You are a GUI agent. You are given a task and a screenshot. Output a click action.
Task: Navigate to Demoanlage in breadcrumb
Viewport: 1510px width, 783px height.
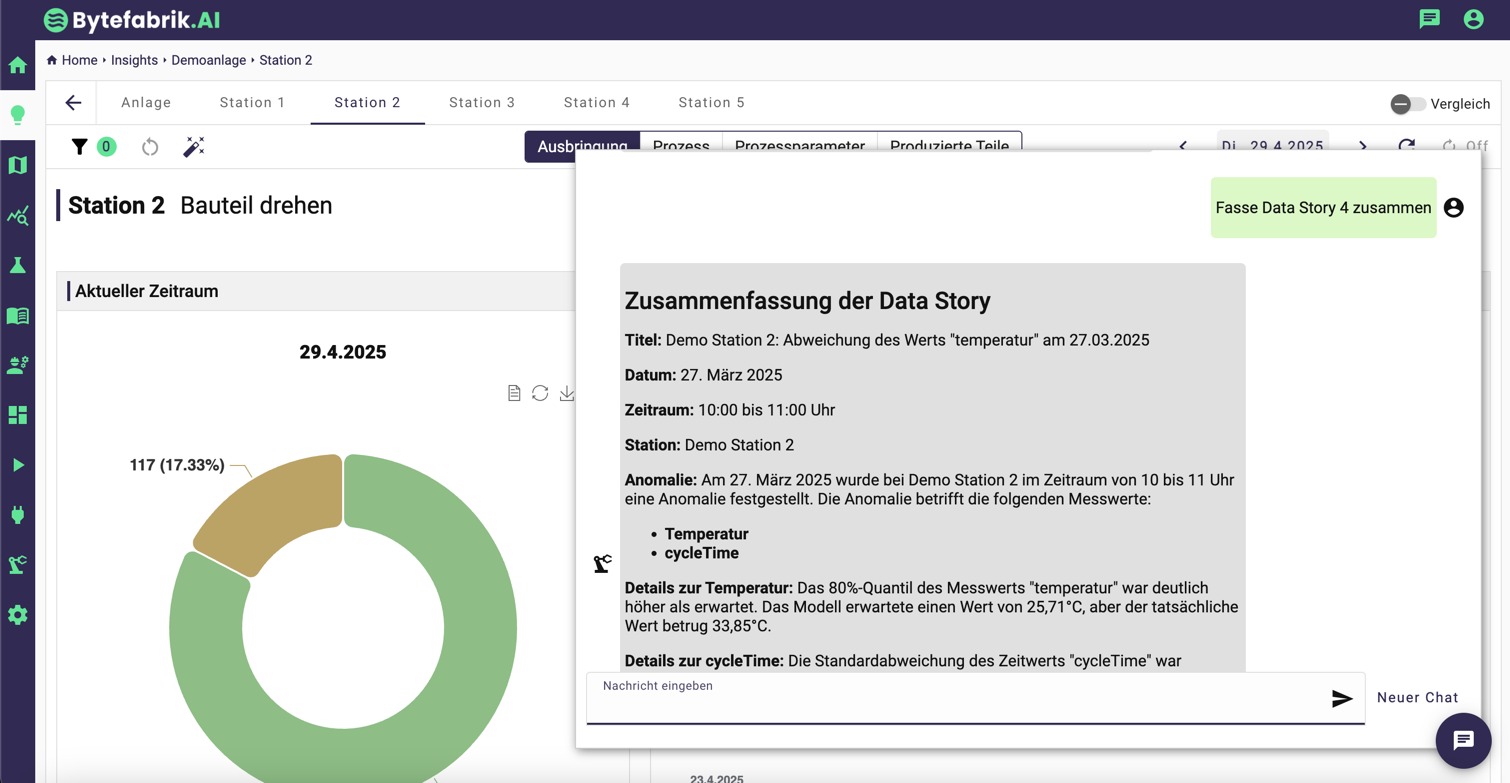[208, 60]
